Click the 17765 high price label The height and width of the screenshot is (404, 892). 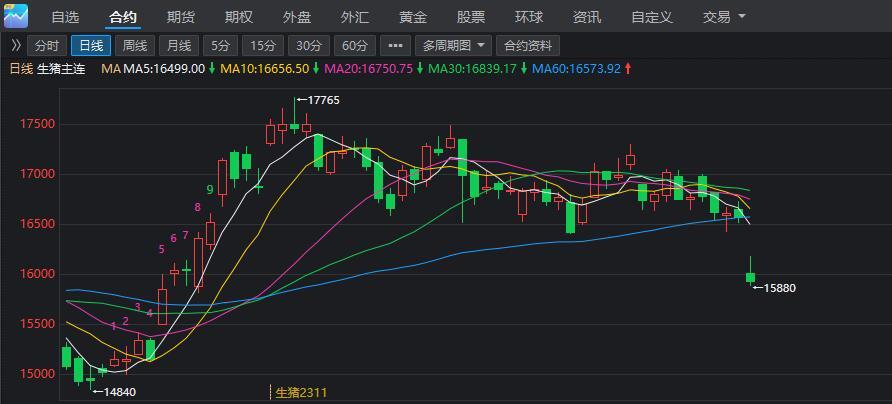323,100
